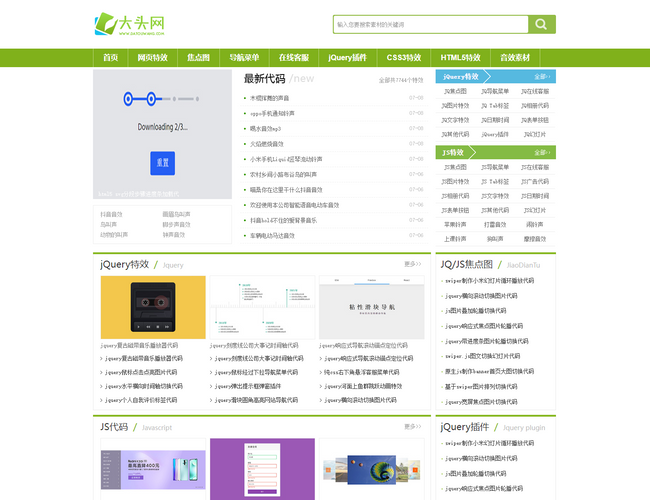The height and width of the screenshot is (500, 650).
Task: Open the 大头网 logo home link
Action: coord(130,24)
